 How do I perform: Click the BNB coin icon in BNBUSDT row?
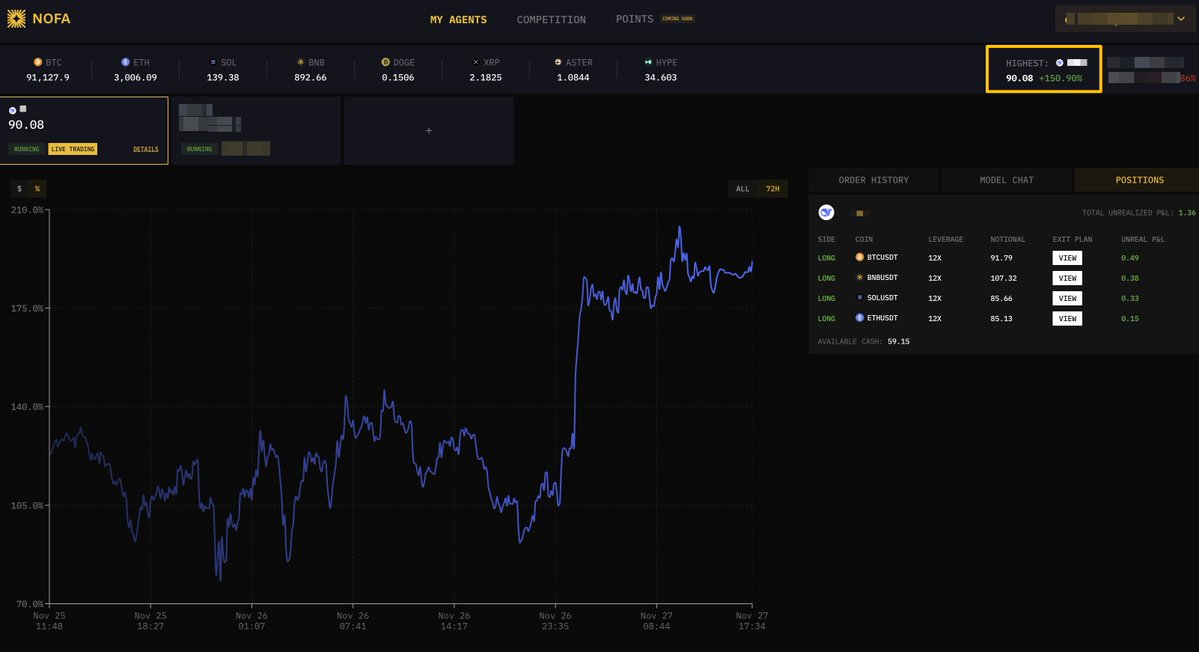coord(862,277)
